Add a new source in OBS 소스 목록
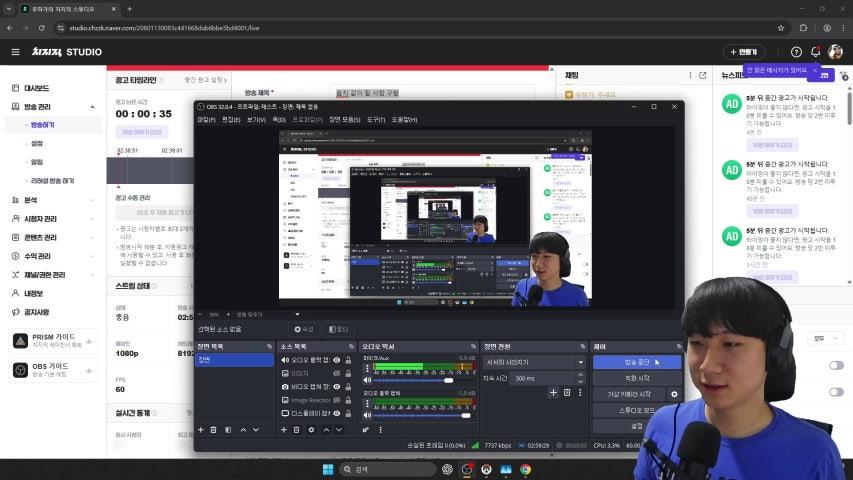This screenshot has height=480, width=853. [x=283, y=430]
